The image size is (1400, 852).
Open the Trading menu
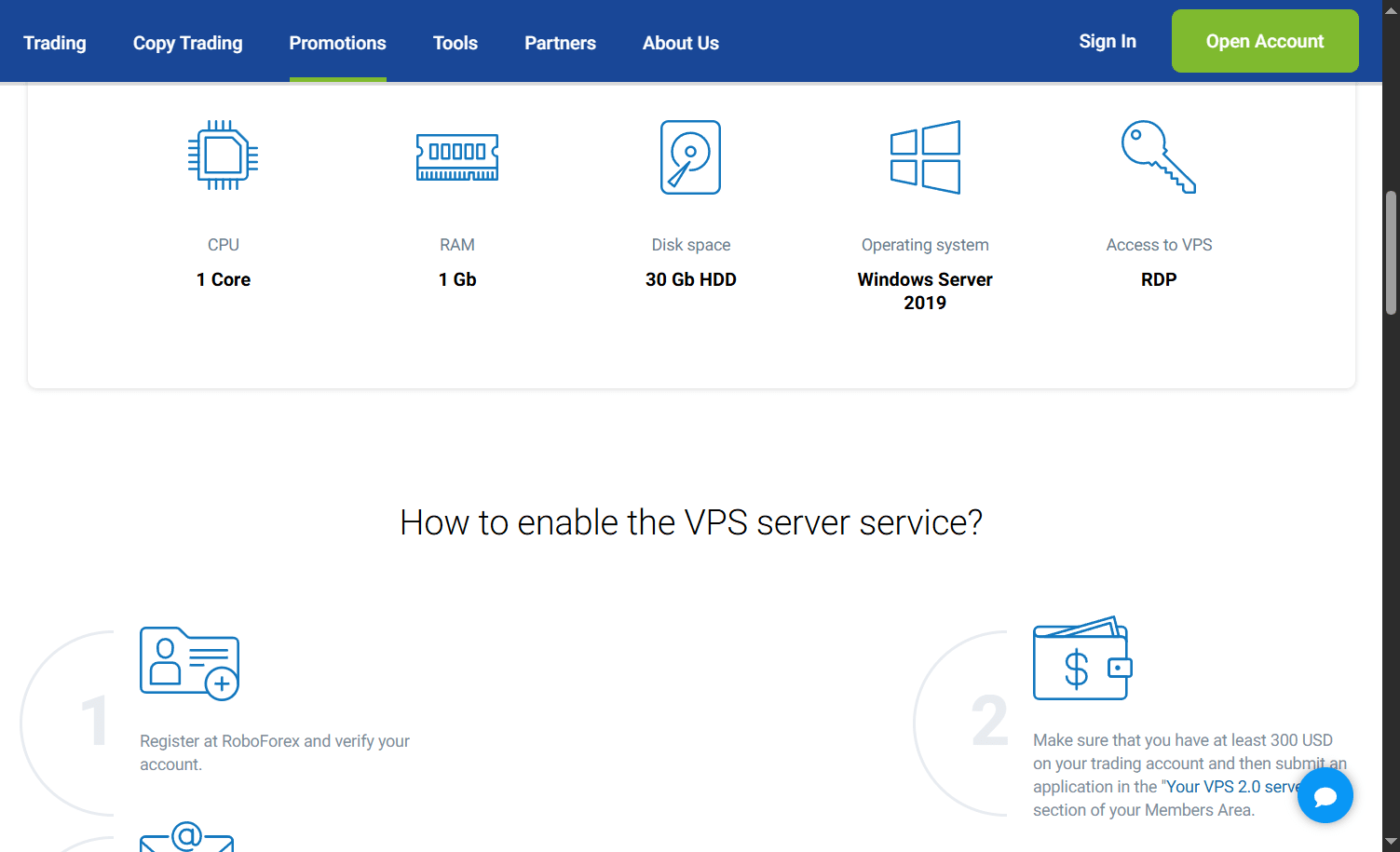pyautogui.click(x=55, y=43)
